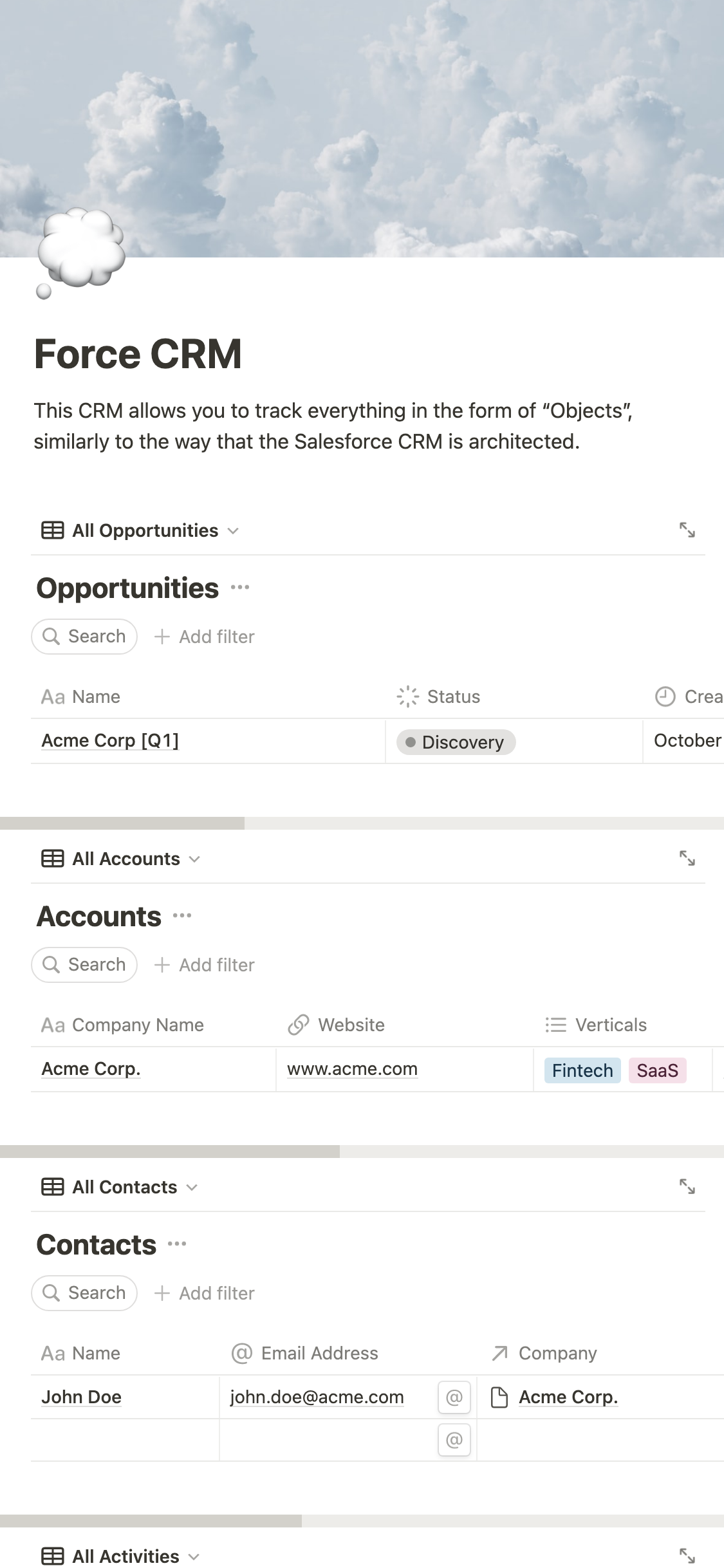Screen dimensions: 724x1568
Task: Expand the Accounts database to full page
Action: coord(687,859)
